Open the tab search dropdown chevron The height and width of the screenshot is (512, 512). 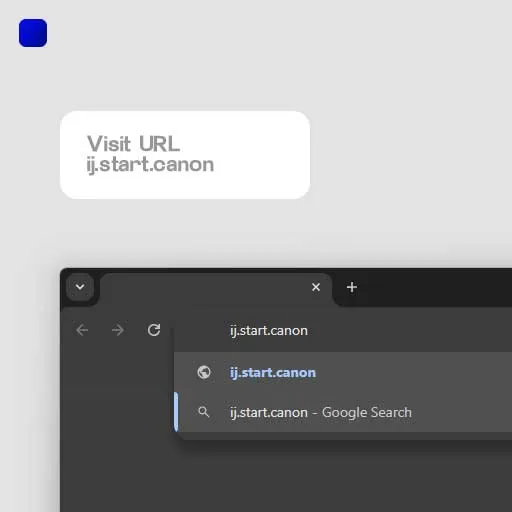pos(80,287)
